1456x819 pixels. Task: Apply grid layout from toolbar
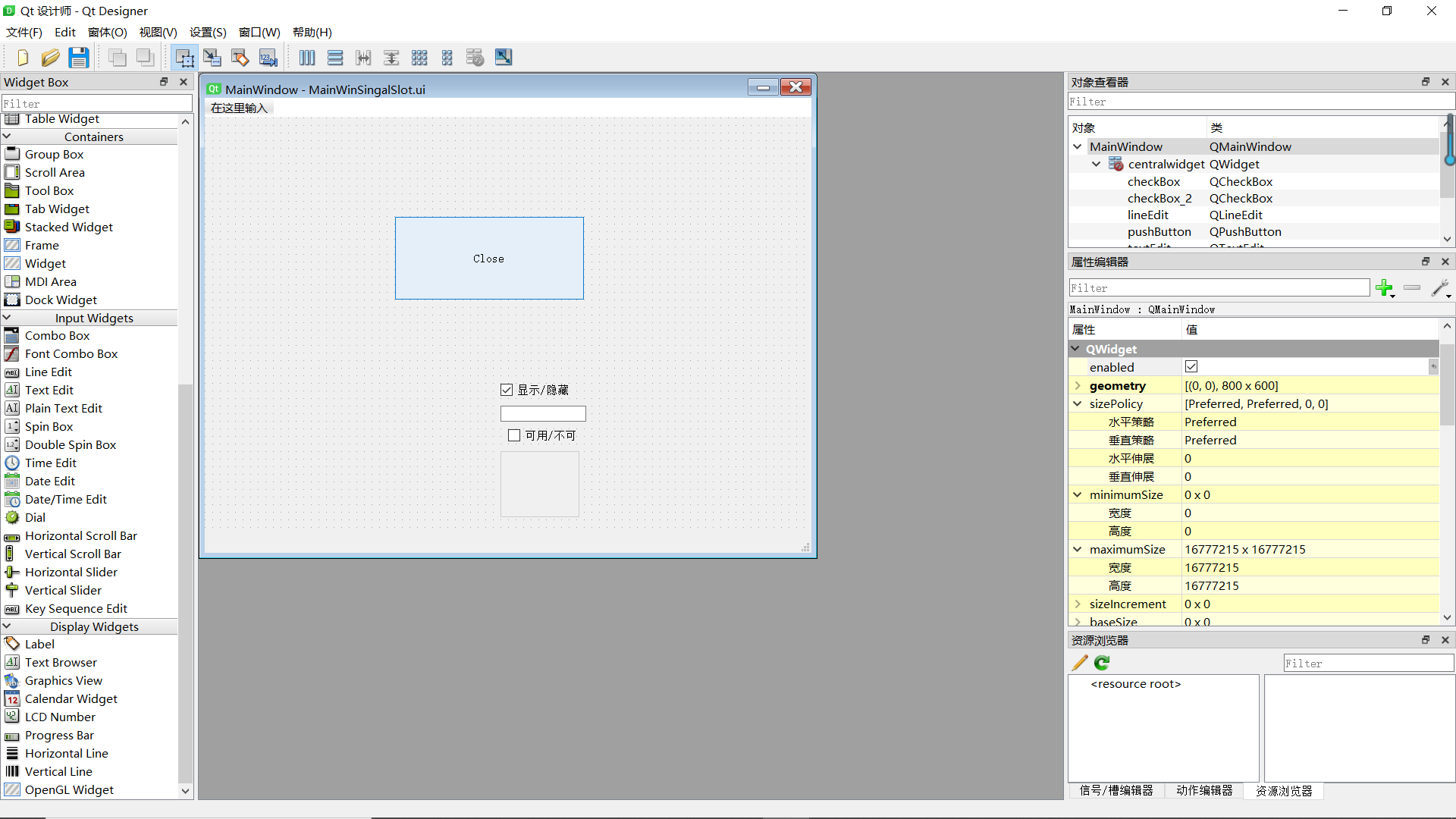point(419,58)
